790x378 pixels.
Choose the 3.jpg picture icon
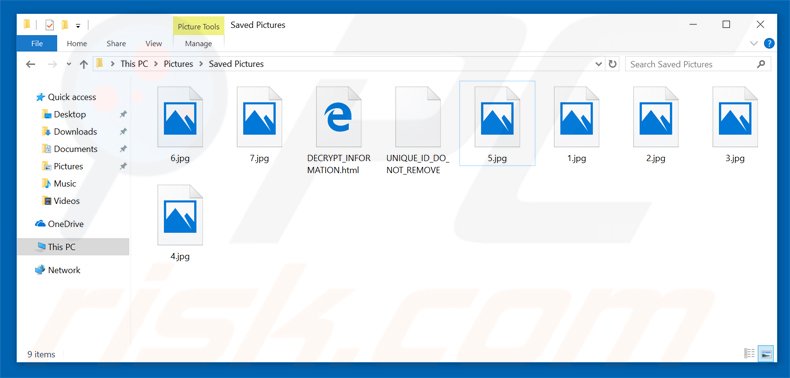[x=735, y=117]
